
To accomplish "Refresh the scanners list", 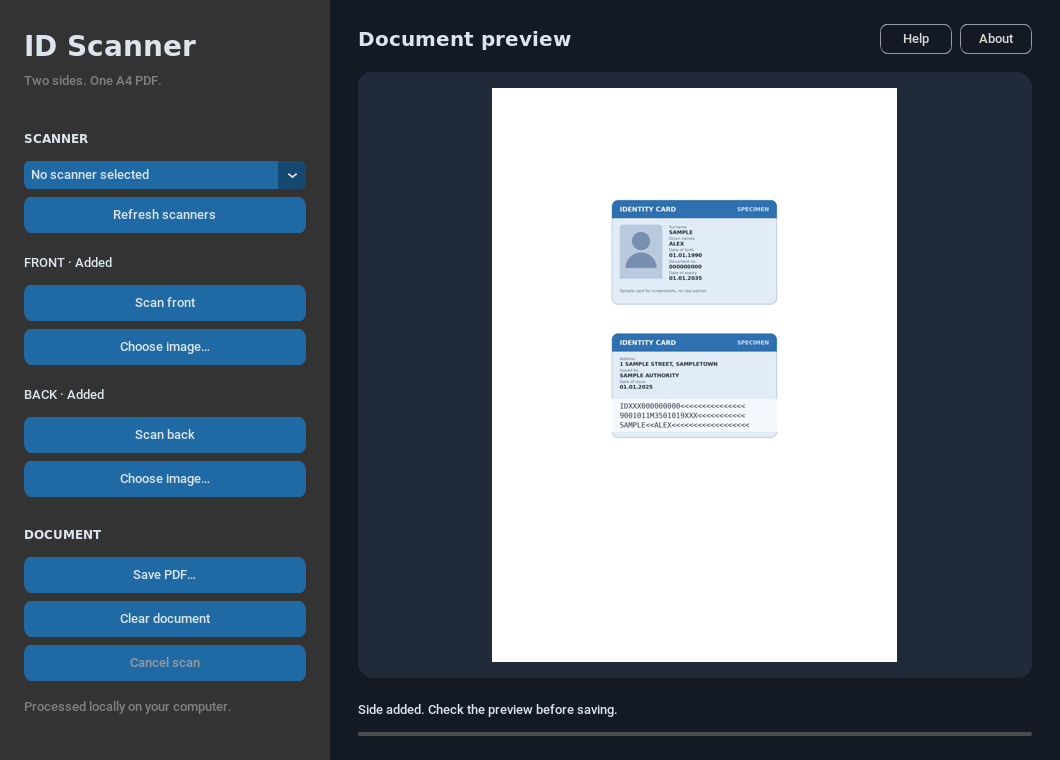I will point(165,215).
